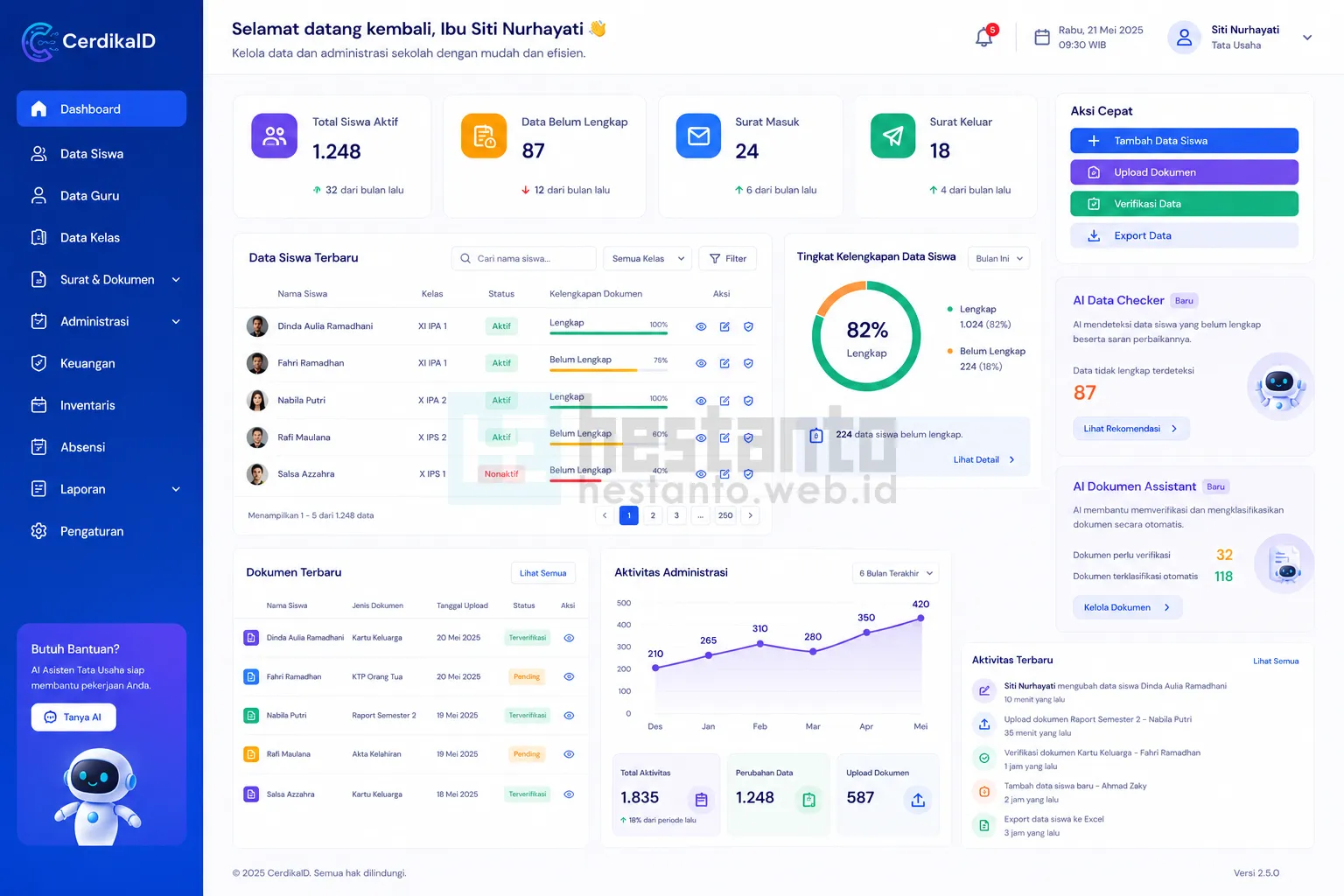Click the Verifikasi Data button
This screenshot has width=1344, height=896.
point(1184,204)
